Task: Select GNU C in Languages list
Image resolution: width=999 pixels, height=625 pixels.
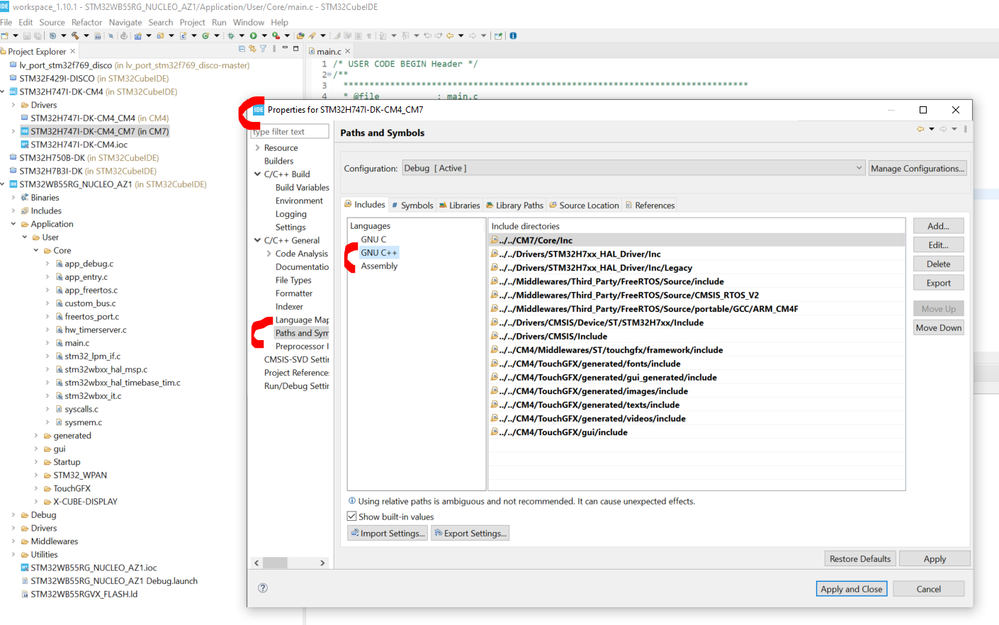Action: (373, 240)
